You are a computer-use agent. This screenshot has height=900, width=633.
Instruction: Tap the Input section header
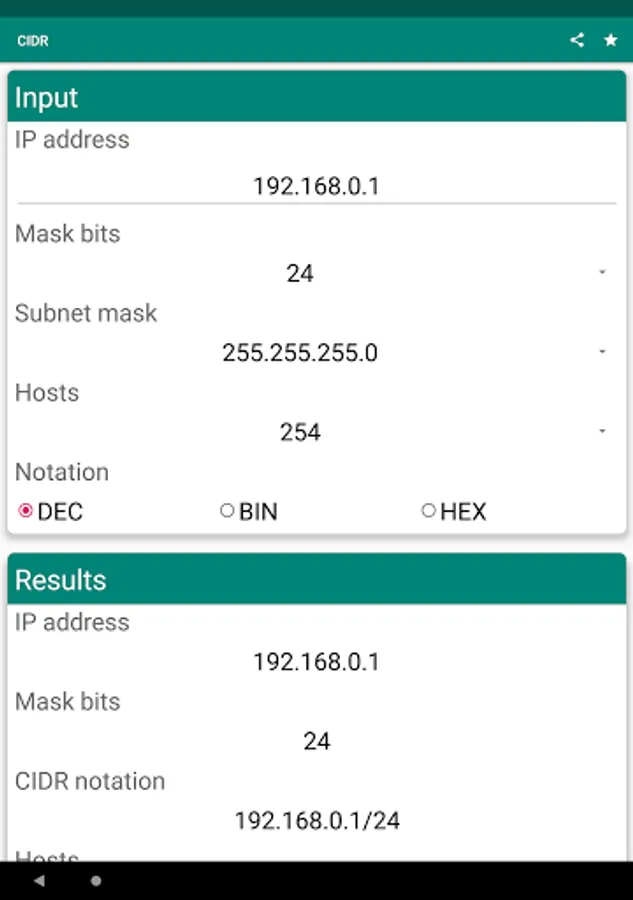point(316,98)
